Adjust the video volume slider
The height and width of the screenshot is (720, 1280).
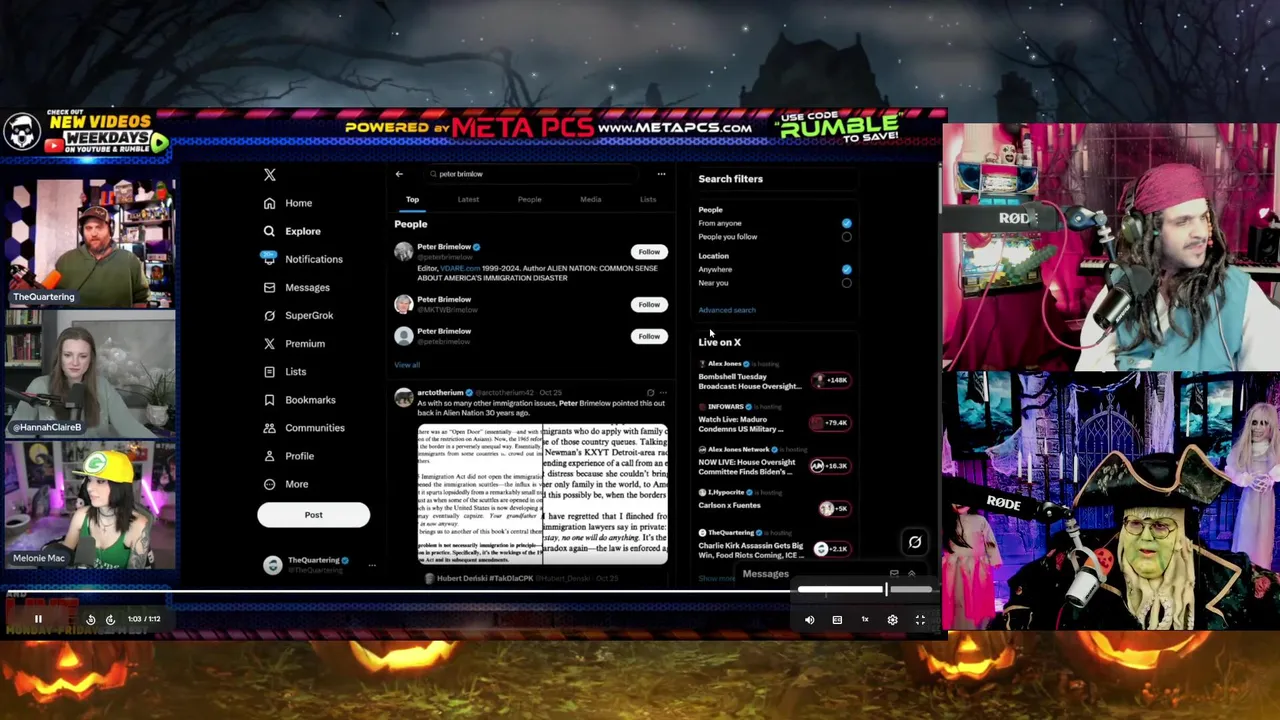(x=866, y=590)
